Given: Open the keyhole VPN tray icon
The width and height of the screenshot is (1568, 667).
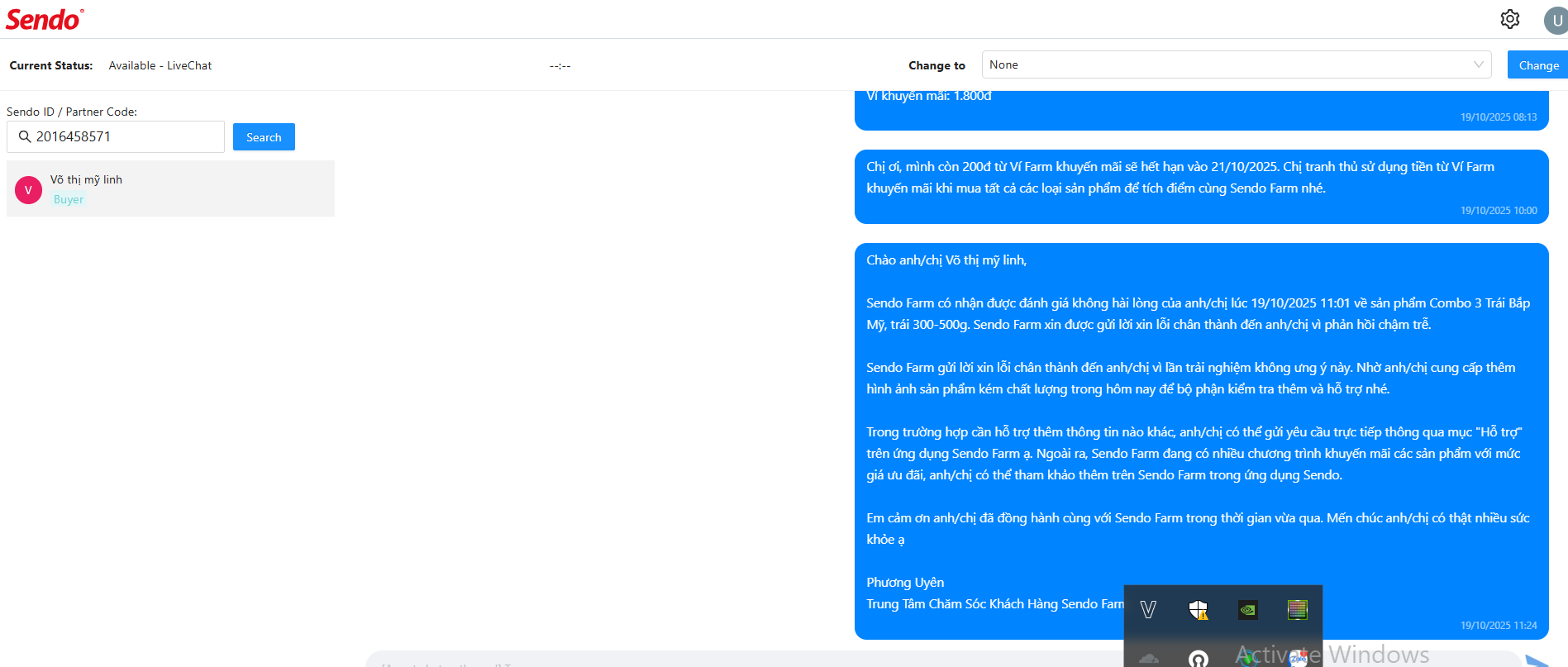Looking at the screenshot, I should pos(1199,658).
